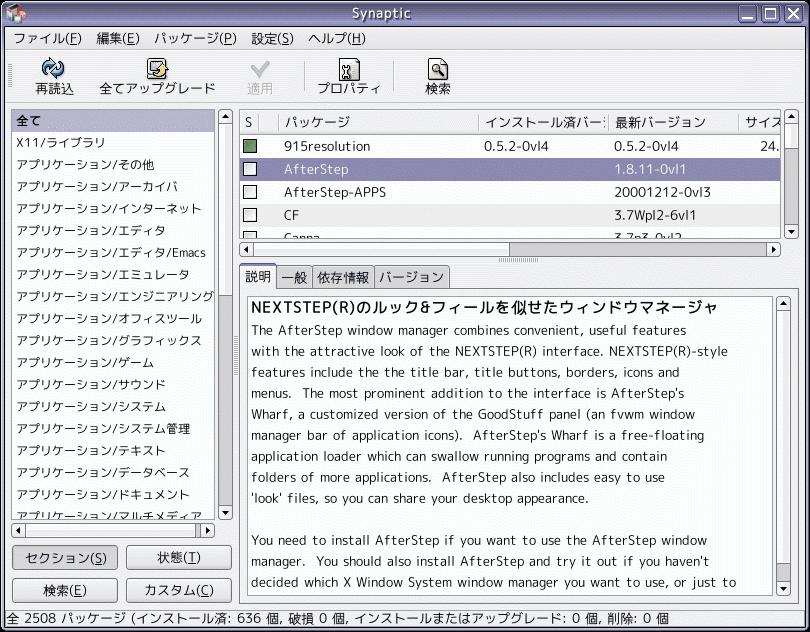Click package list horizontal scroll right arrow
Viewport: 810px width, 632px height.
coord(773,250)
